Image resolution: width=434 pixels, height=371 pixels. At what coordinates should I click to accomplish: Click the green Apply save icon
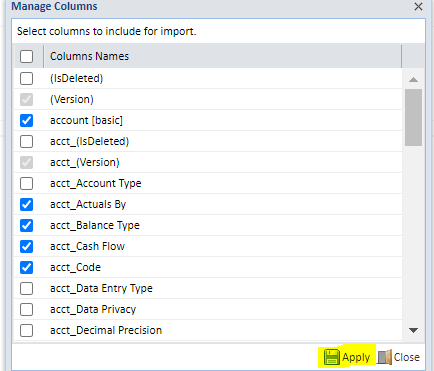pyautogui.click(x=331, y=357)
